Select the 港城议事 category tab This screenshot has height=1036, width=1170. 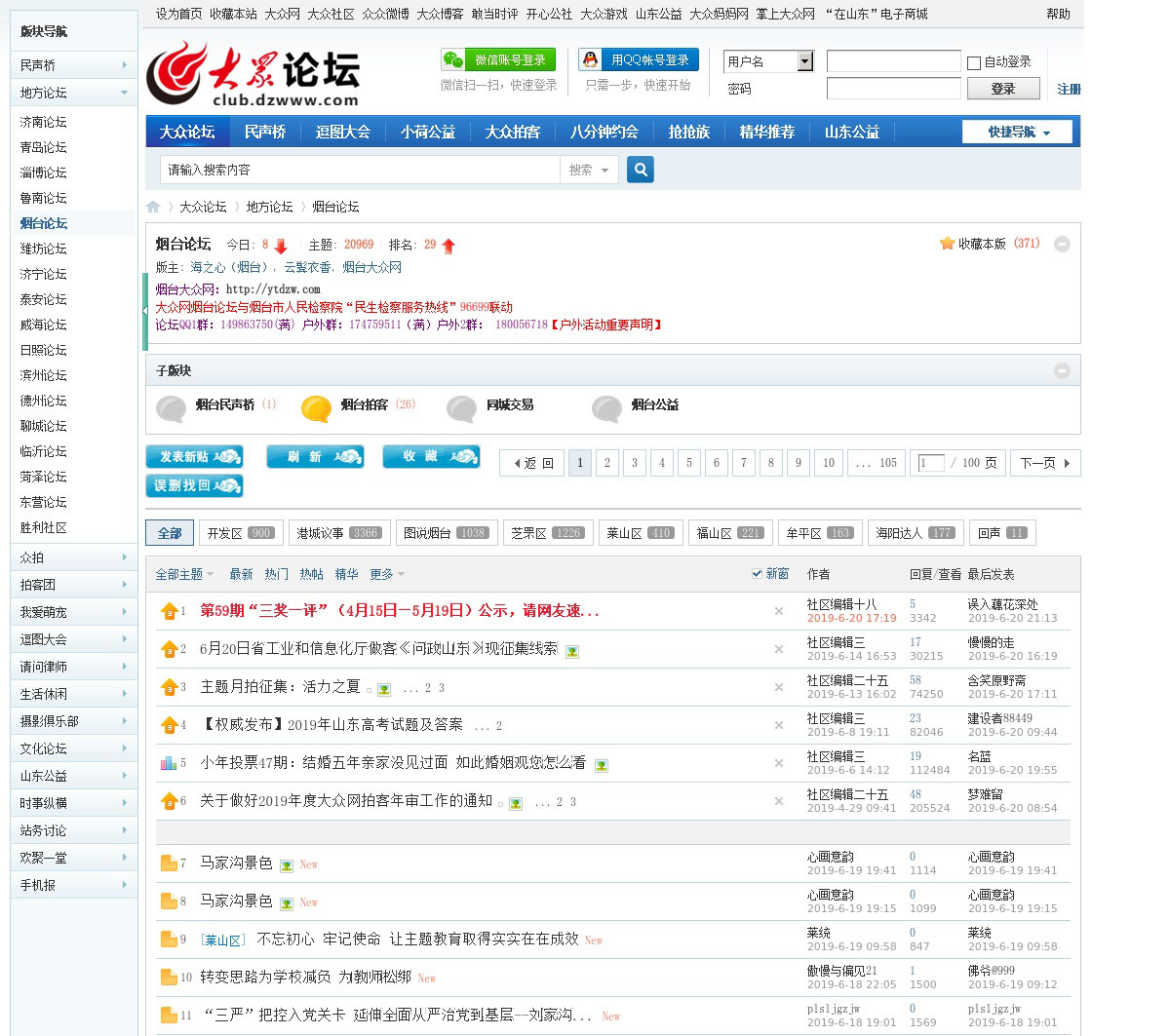click(x=338, y=533)
